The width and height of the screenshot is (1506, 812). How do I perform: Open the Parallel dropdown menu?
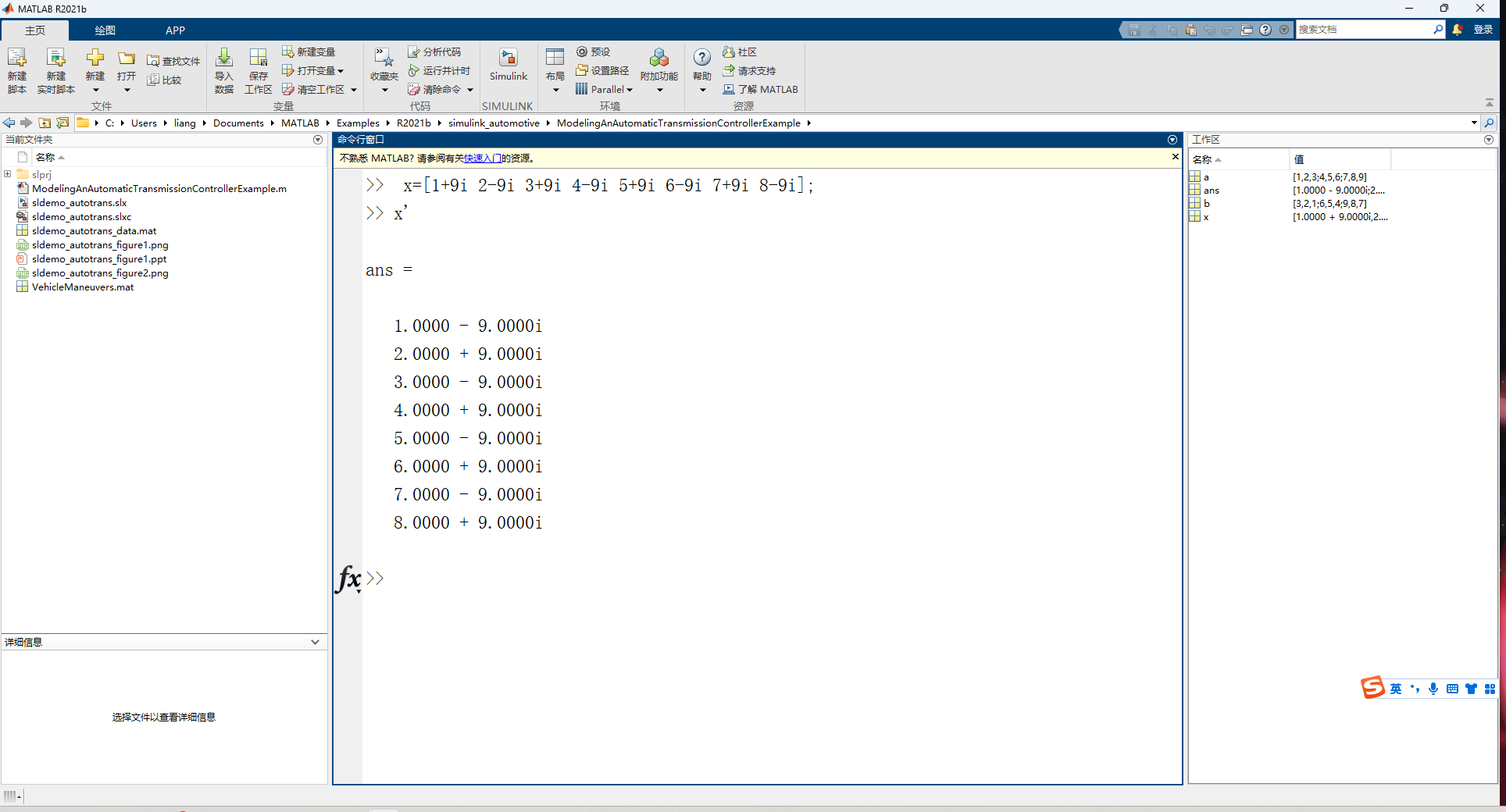605,89
